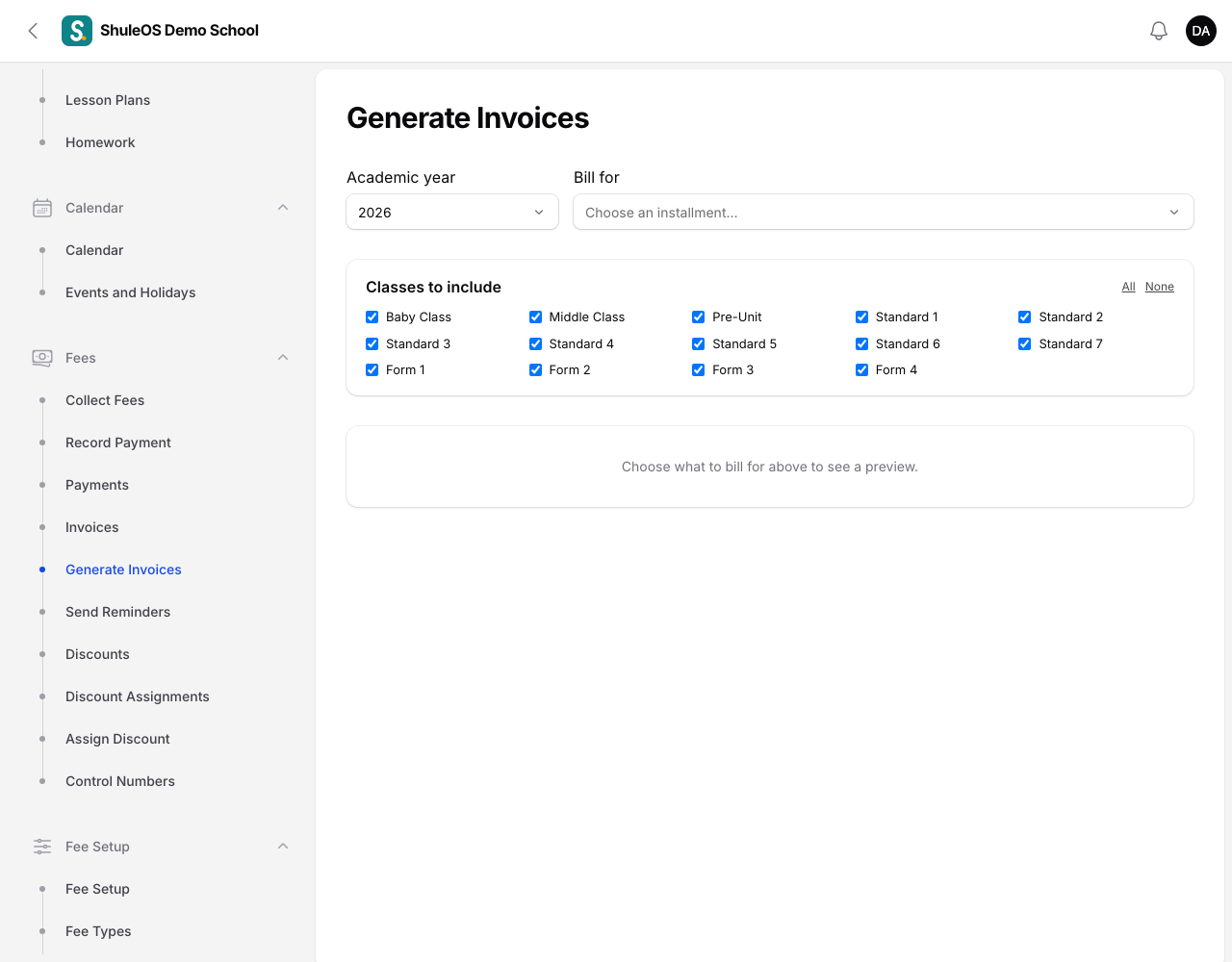This screenshot has height=962, width=1232.
Task: Uncheck the Form 4 checkbox
Action: [862, 370]
